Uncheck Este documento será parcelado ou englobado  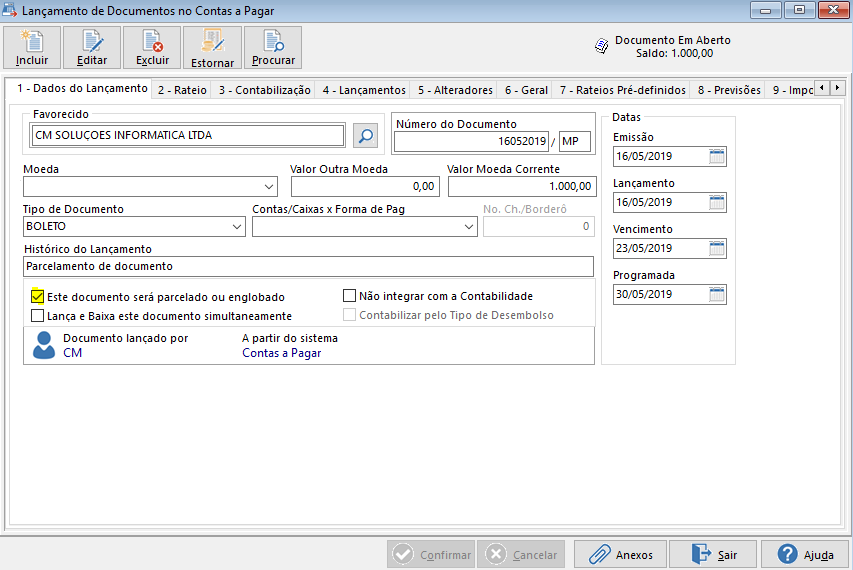point(38,296)
